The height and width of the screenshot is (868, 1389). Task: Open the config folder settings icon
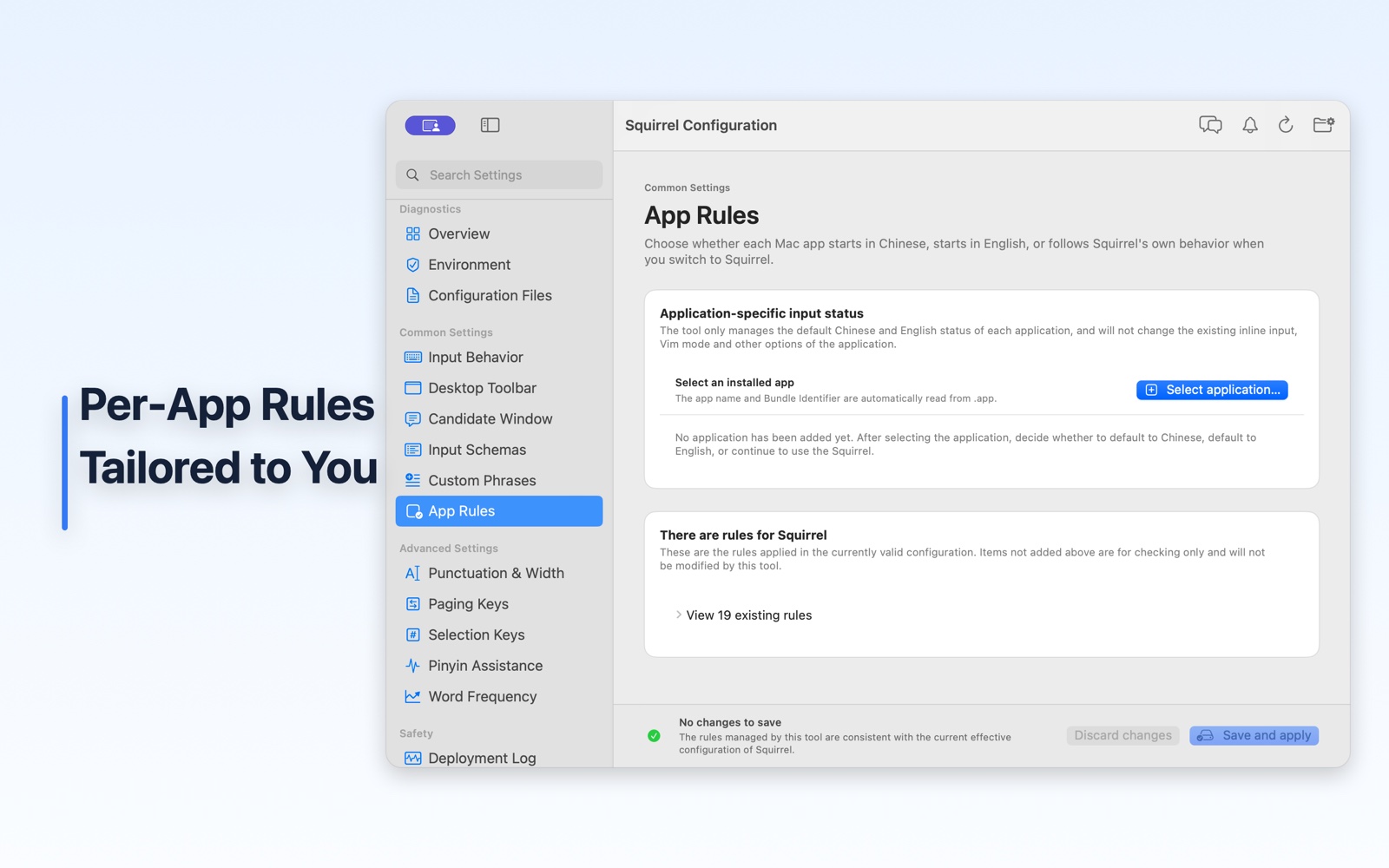coord(1323,126)
